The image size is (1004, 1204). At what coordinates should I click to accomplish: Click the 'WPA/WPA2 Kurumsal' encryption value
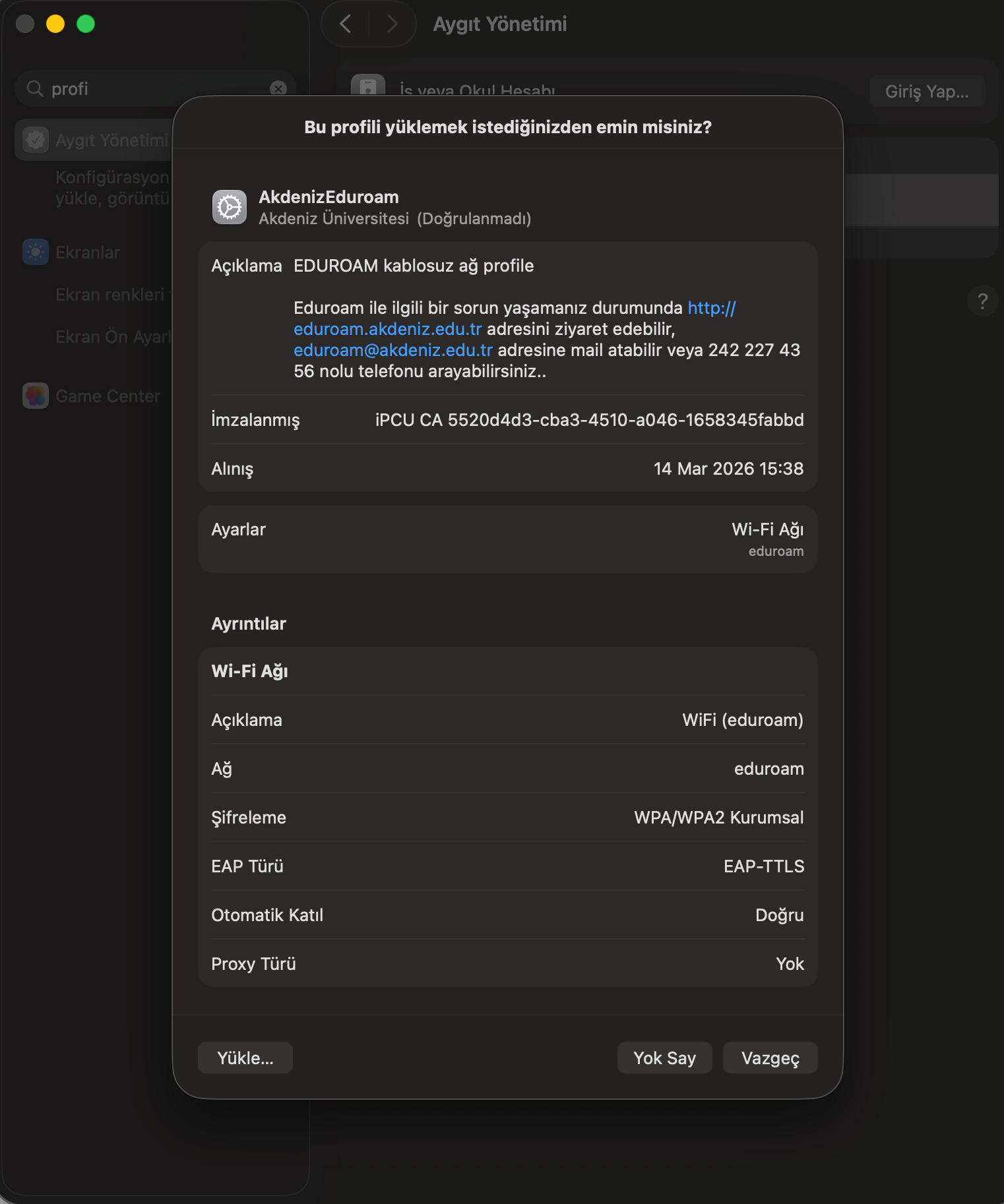pos(719,818)
